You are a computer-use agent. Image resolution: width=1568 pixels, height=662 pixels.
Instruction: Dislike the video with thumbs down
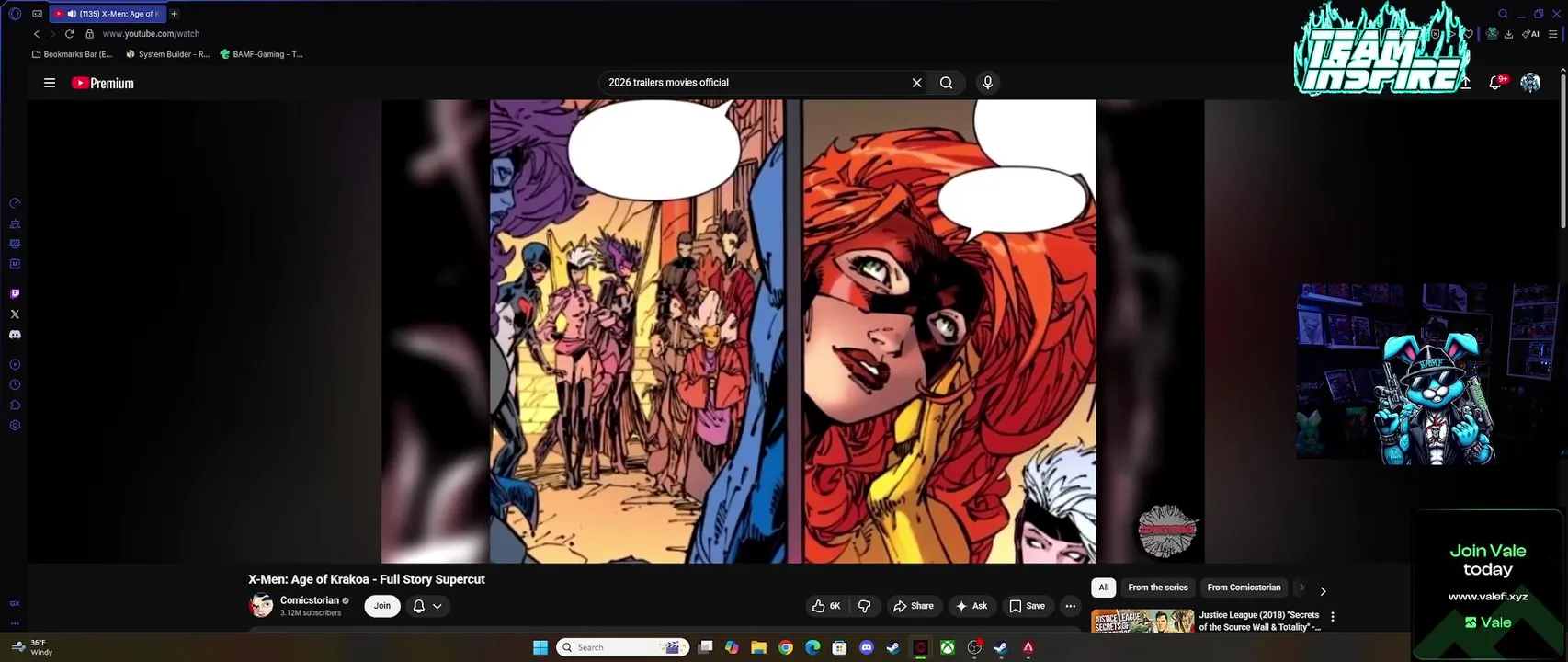tap(864, 606)
